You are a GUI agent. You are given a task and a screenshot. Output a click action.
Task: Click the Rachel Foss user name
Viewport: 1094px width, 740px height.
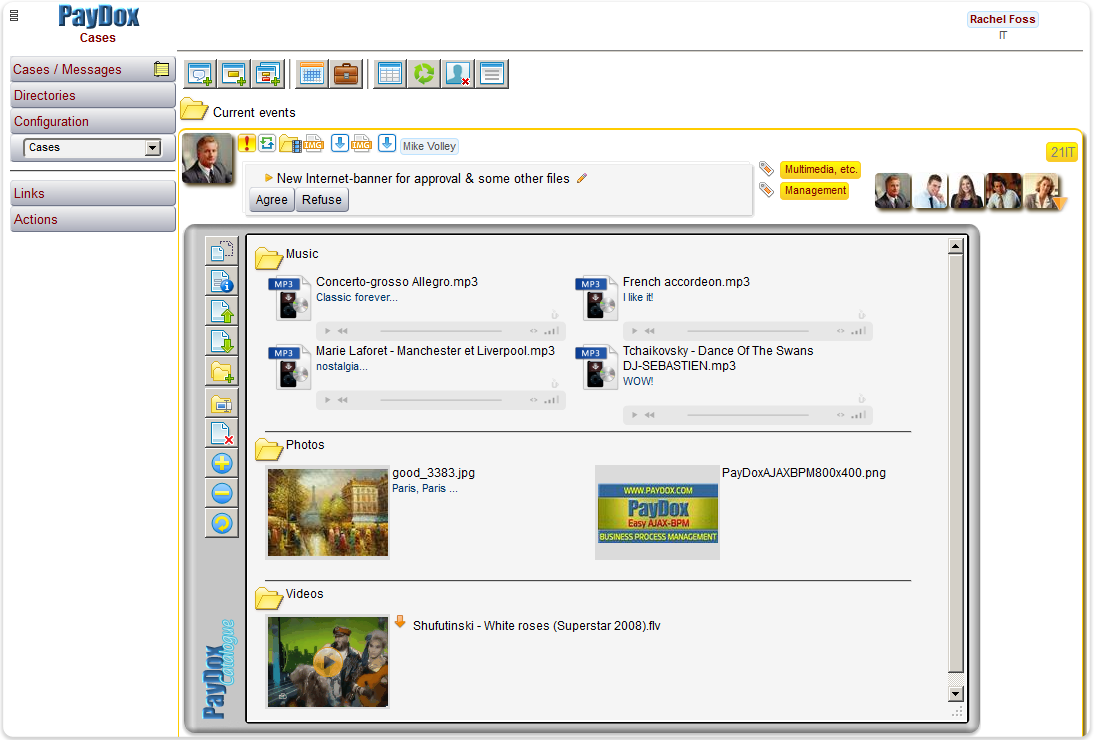click(x=1003, y=20)
